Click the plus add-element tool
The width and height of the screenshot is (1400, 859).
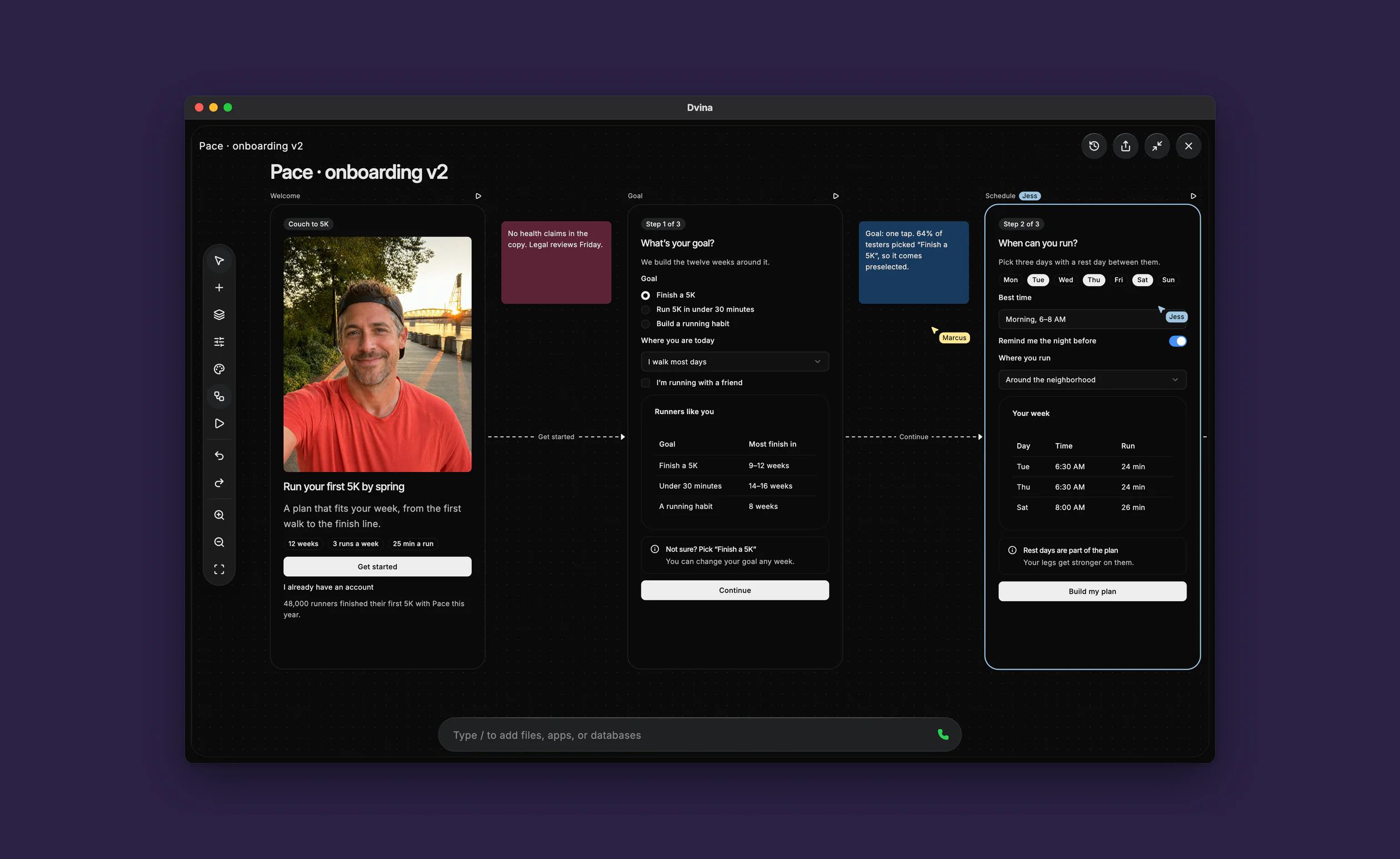(219, 288)
